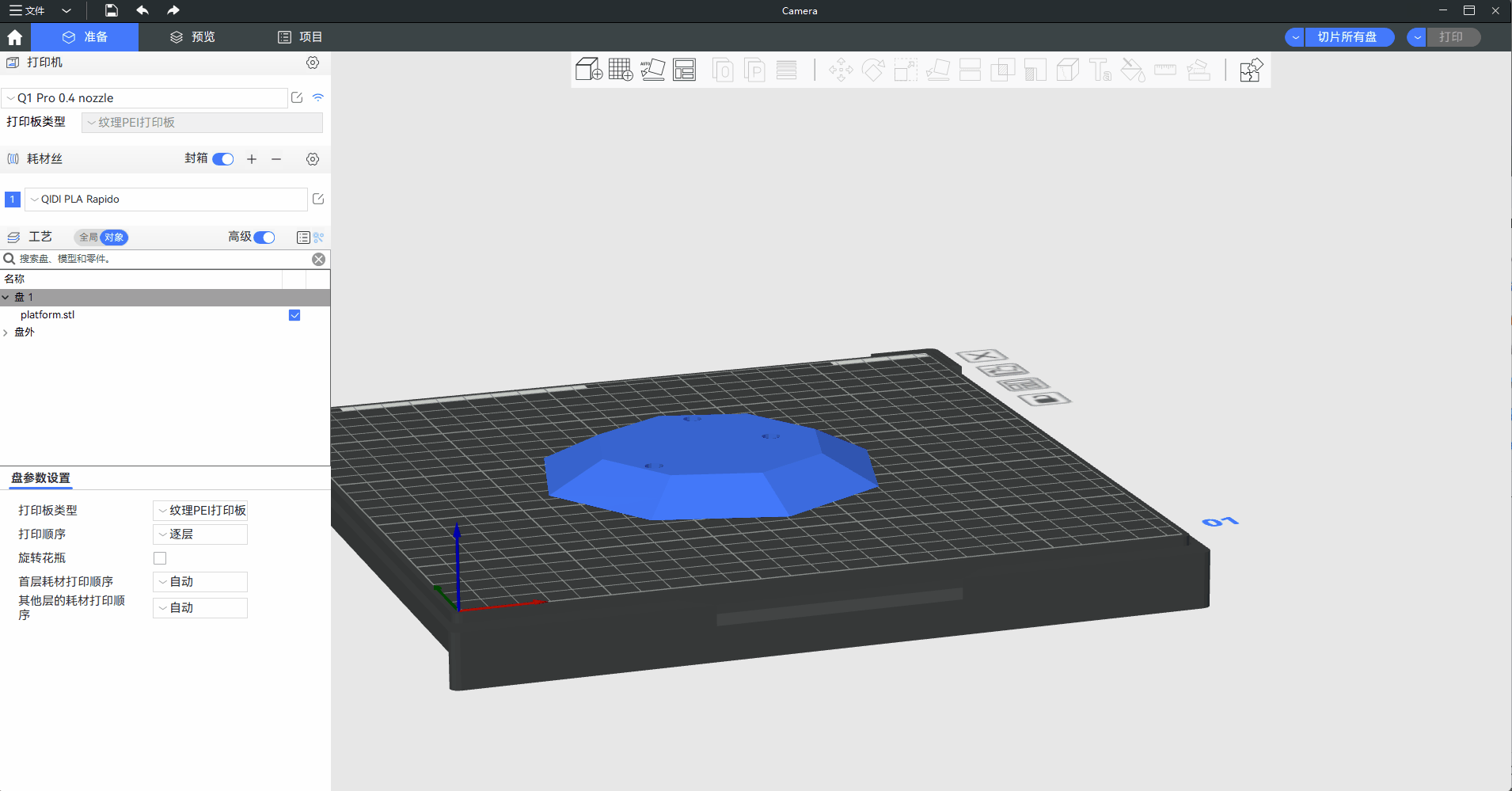
Task: Edit the QIDI PLA Rapido filament preset
Action: [318, 199]
